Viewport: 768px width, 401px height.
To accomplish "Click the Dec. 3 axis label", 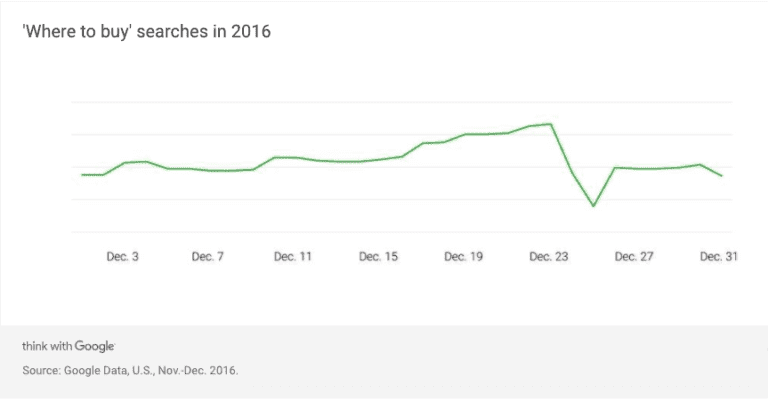I will [122, 257].
